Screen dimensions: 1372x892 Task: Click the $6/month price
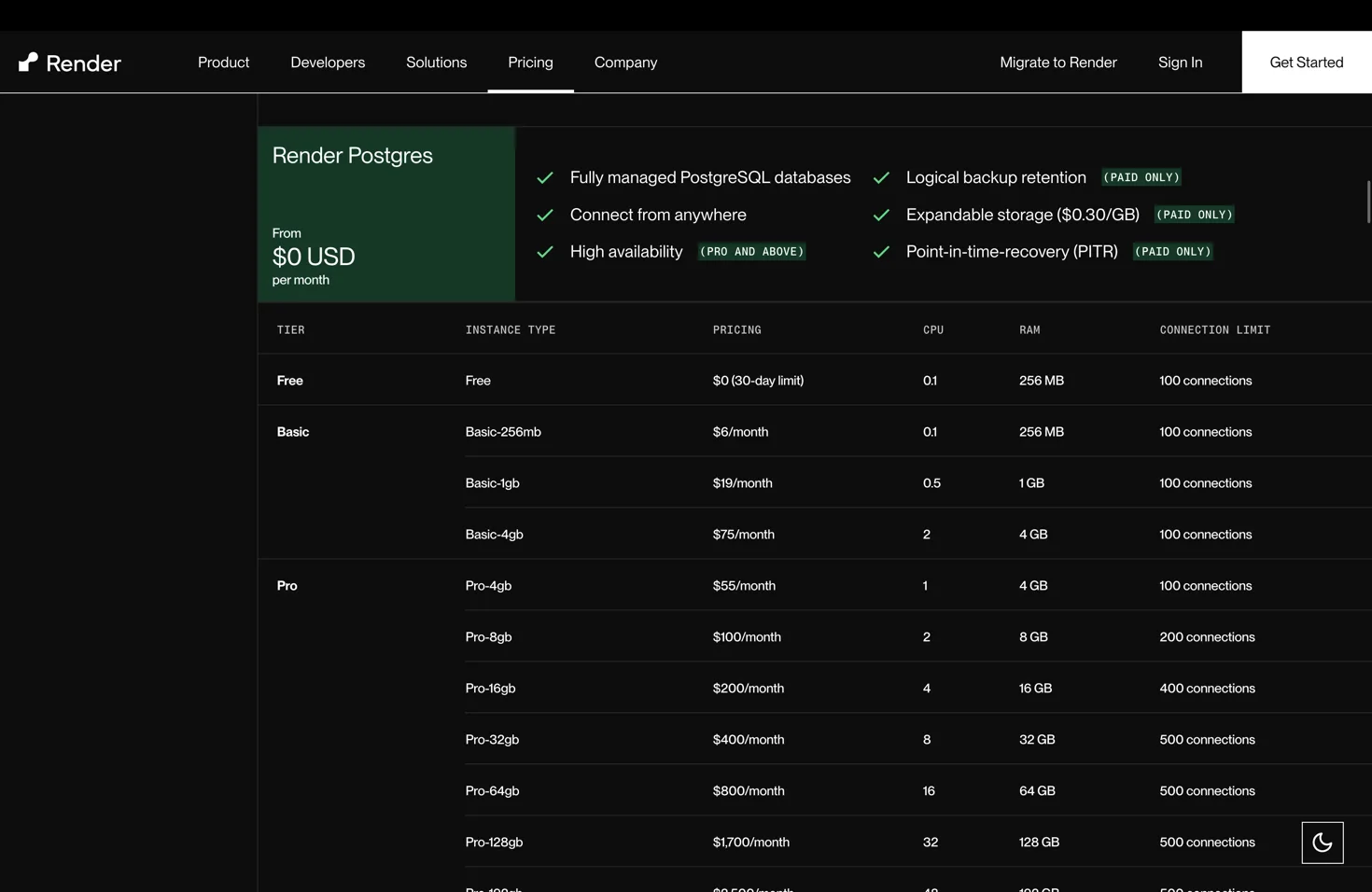pyautogui.click(x=740, y=432)
